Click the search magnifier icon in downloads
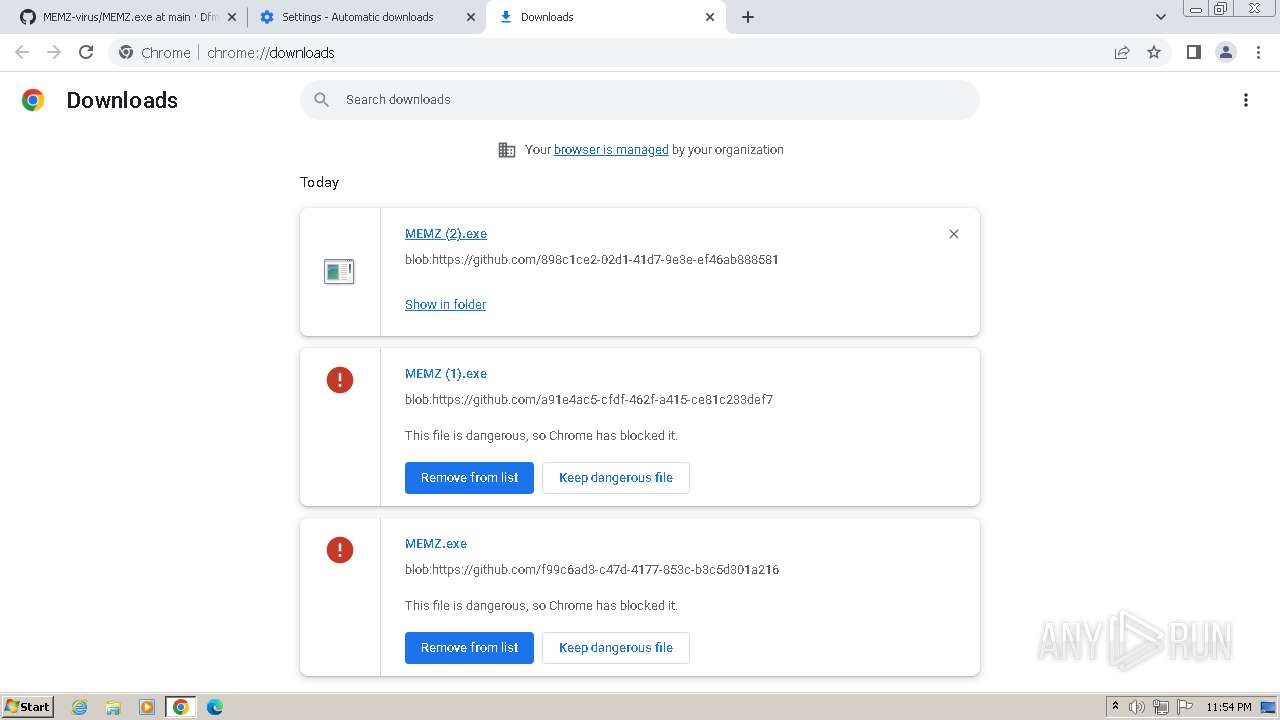 point(321,99)
